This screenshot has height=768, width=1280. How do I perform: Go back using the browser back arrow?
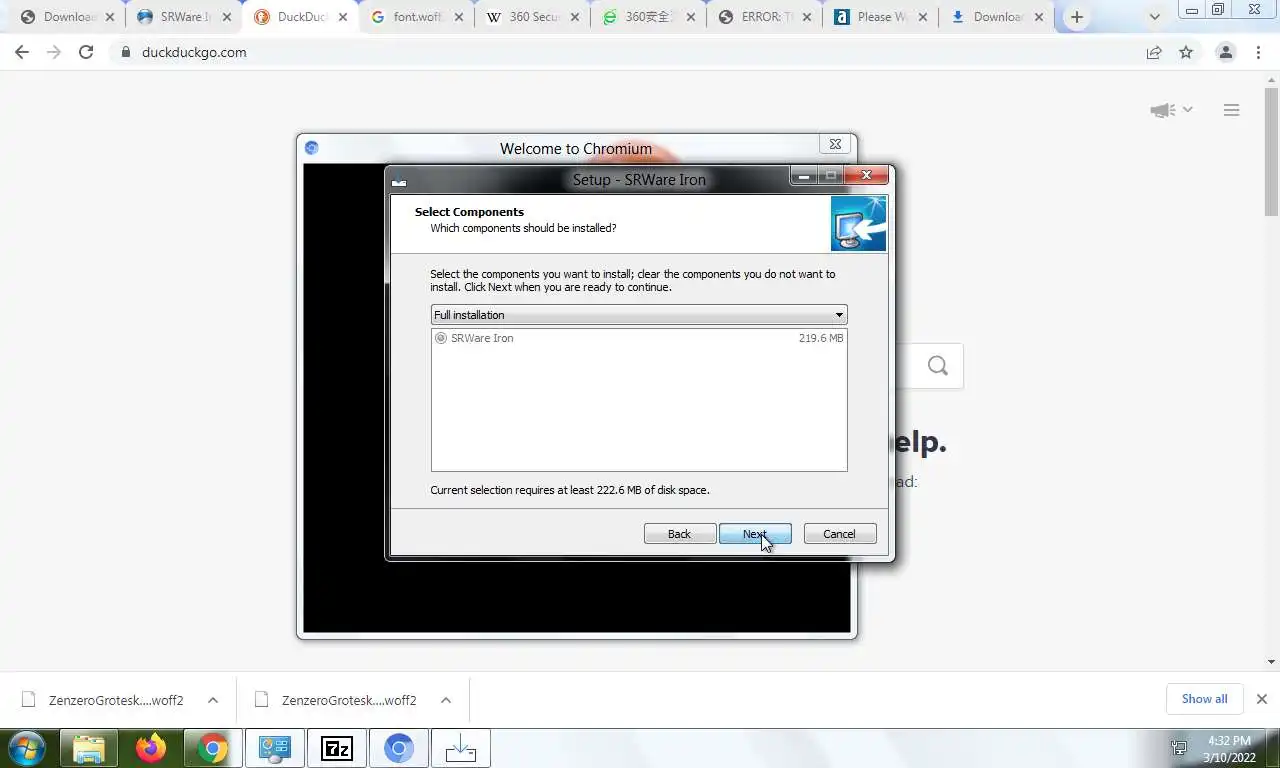pos(22,52)
